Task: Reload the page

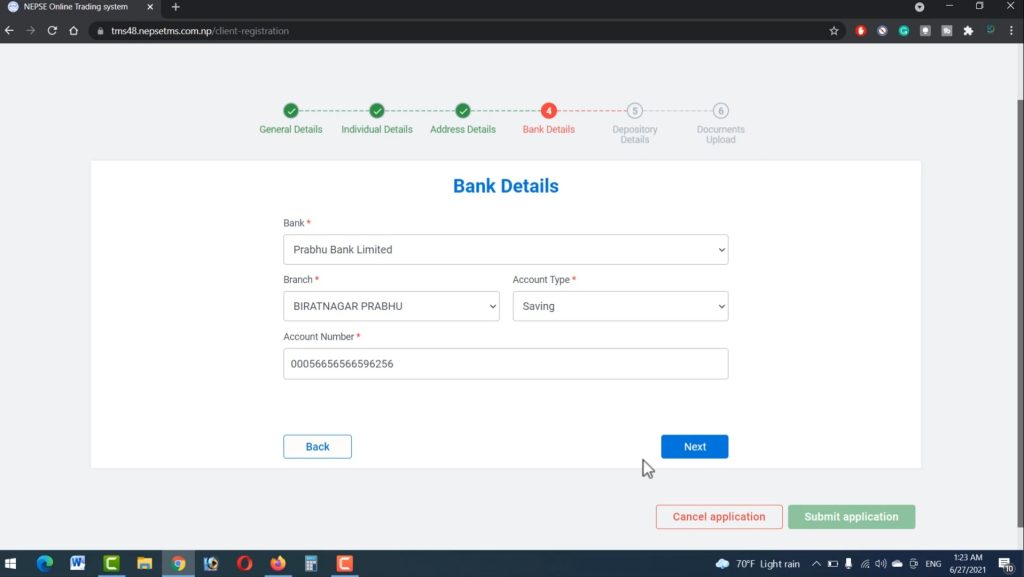Action: pos(52,31)
